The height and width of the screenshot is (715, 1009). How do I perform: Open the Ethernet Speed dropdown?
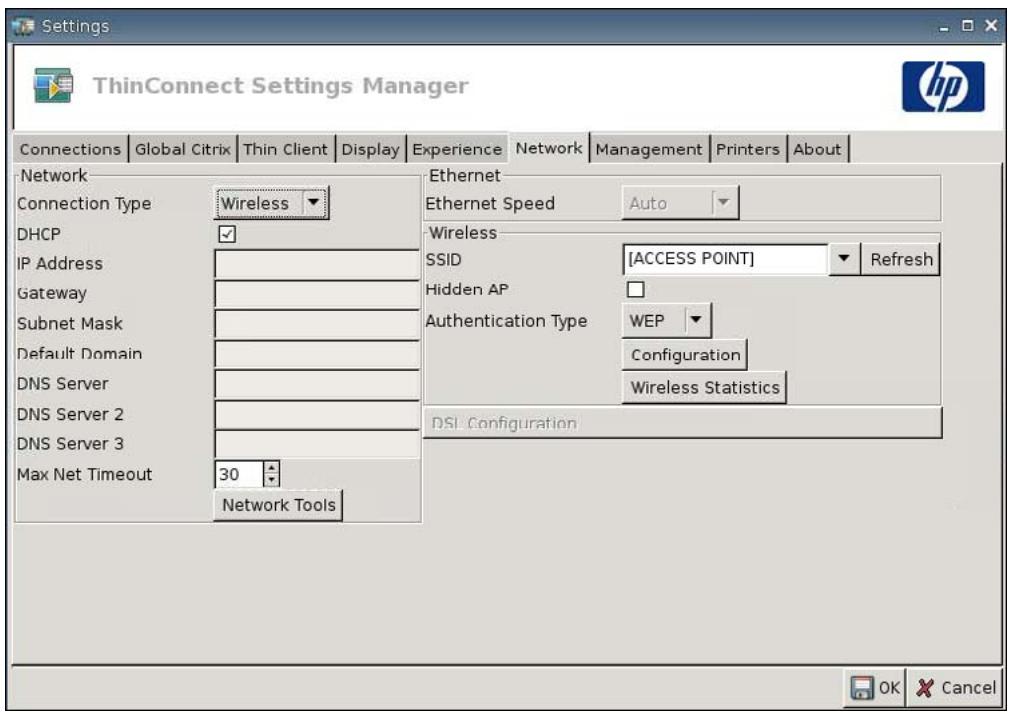click(680, 203)
